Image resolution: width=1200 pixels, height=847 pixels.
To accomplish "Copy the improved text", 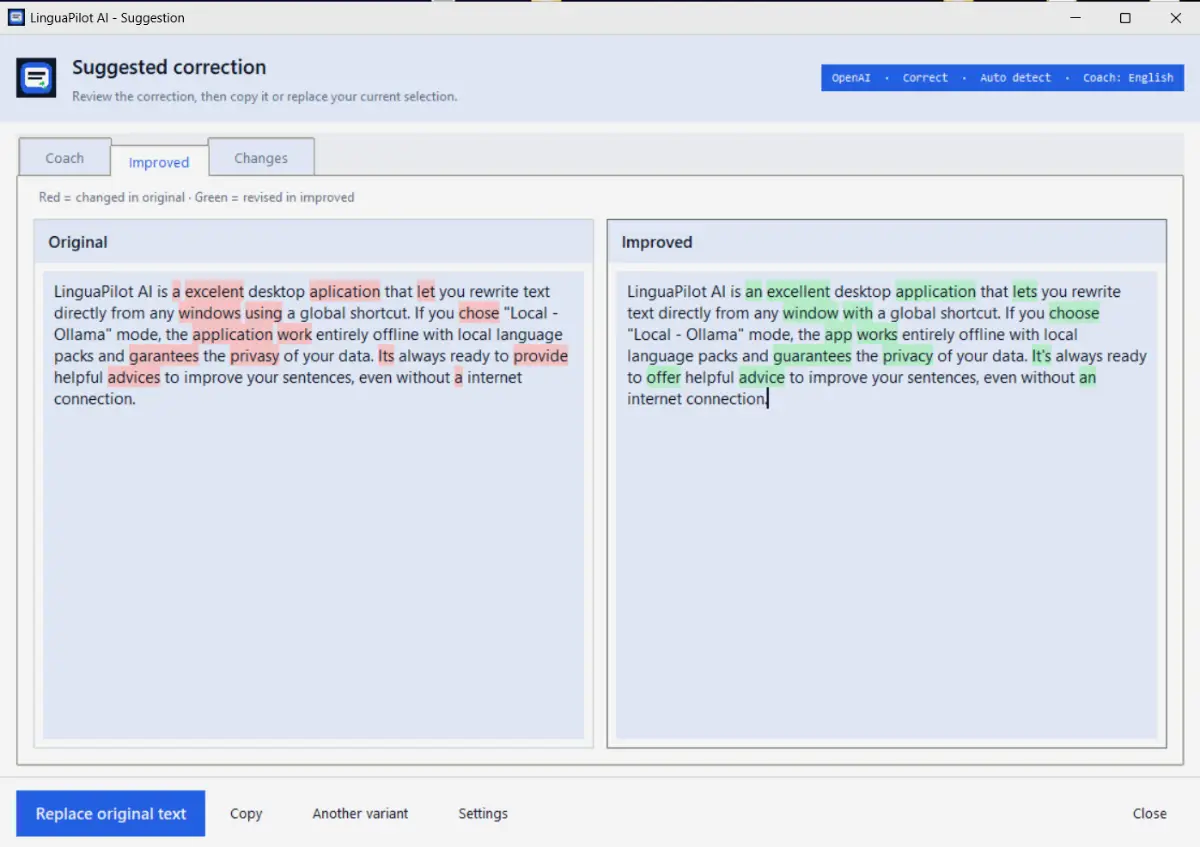I will point(246,813).
